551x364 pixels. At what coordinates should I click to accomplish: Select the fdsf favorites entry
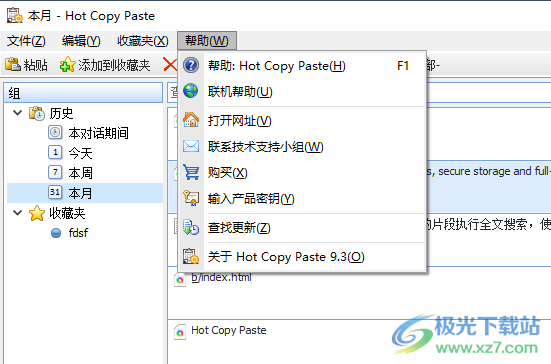coord(78,233)
